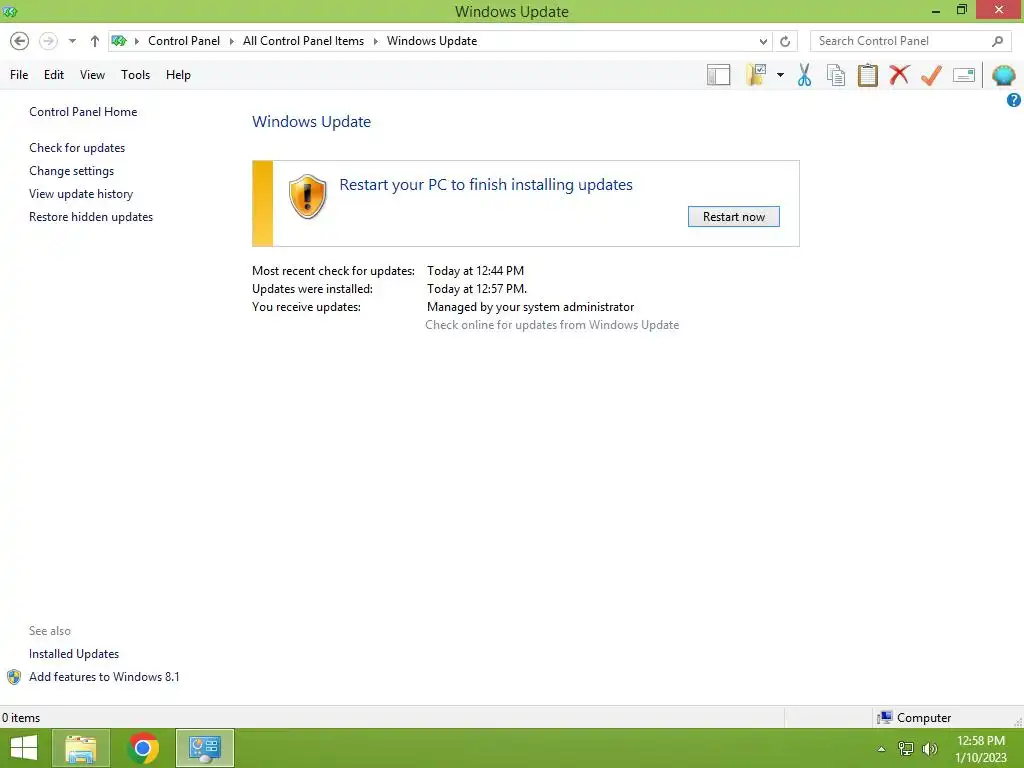This screenshot has height=768, width=1024.
Task: Open Add features to Windows 8.1
Action: point(104,677)
